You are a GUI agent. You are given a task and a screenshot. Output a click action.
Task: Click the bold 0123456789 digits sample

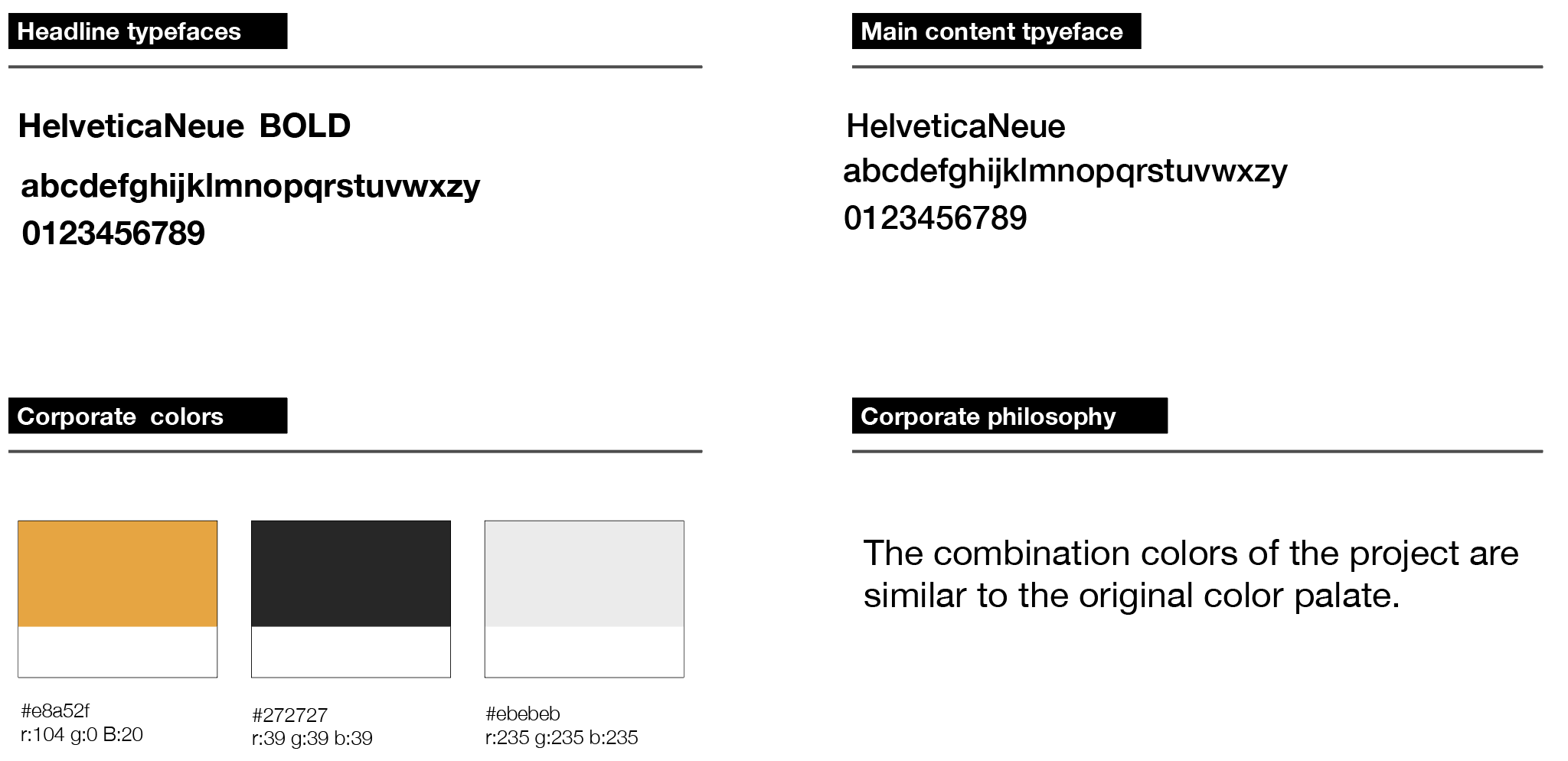tap(113, 234)
